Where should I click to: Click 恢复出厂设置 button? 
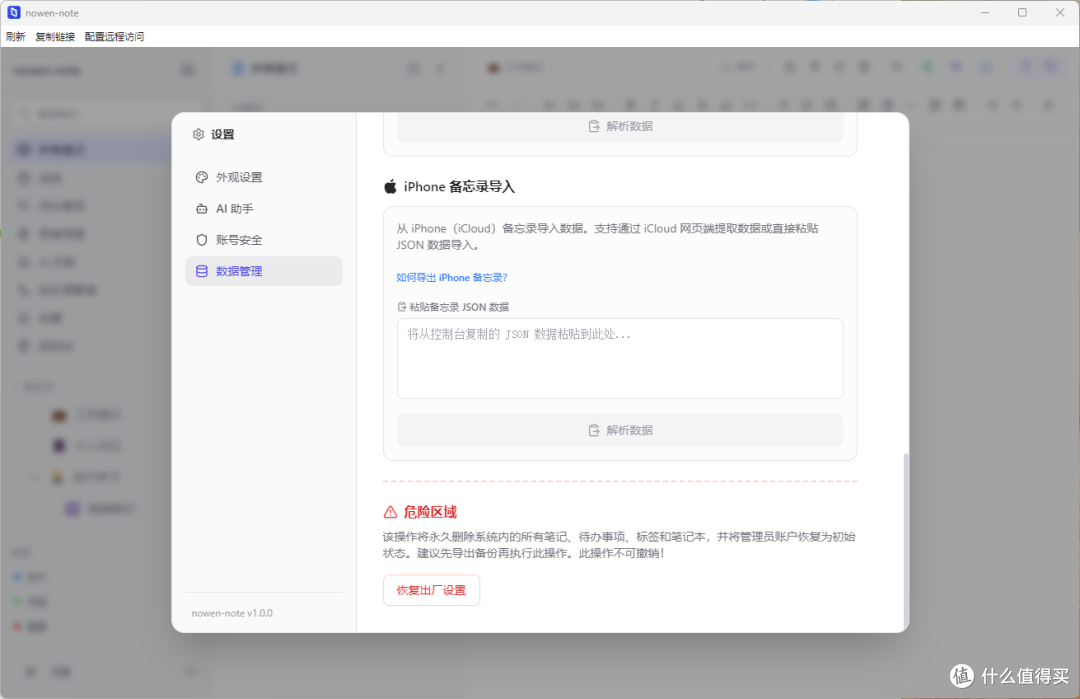pyautogui.click(x=431, y=590)
